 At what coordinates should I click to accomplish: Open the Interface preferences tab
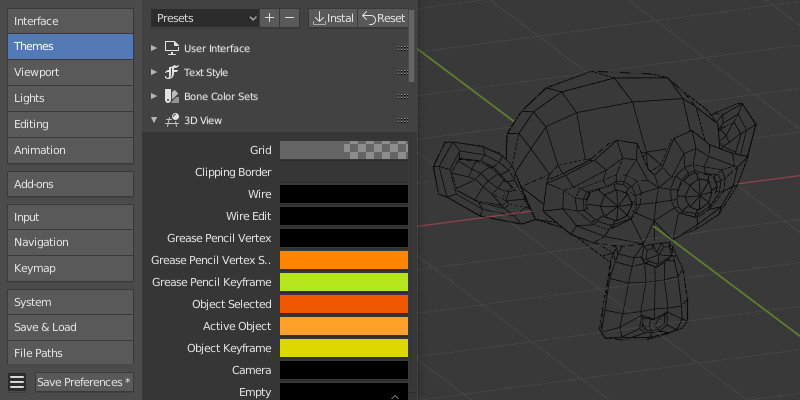[70, 21]
